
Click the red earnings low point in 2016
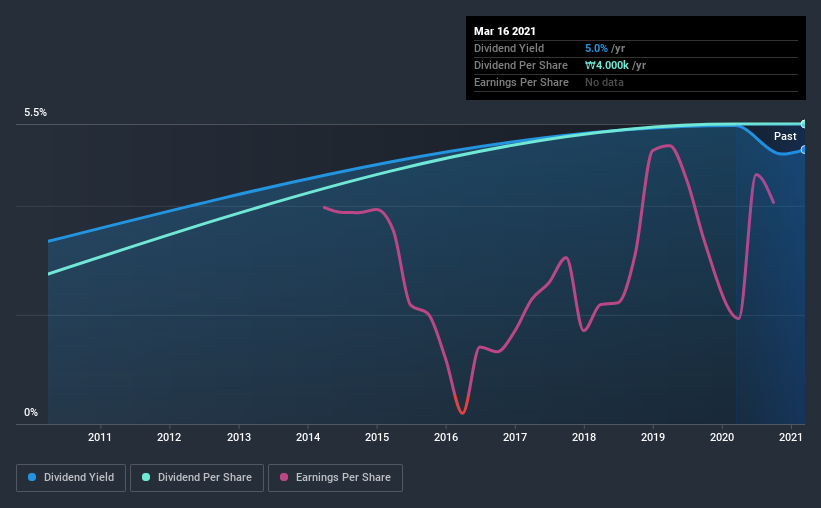pos(462,412)
